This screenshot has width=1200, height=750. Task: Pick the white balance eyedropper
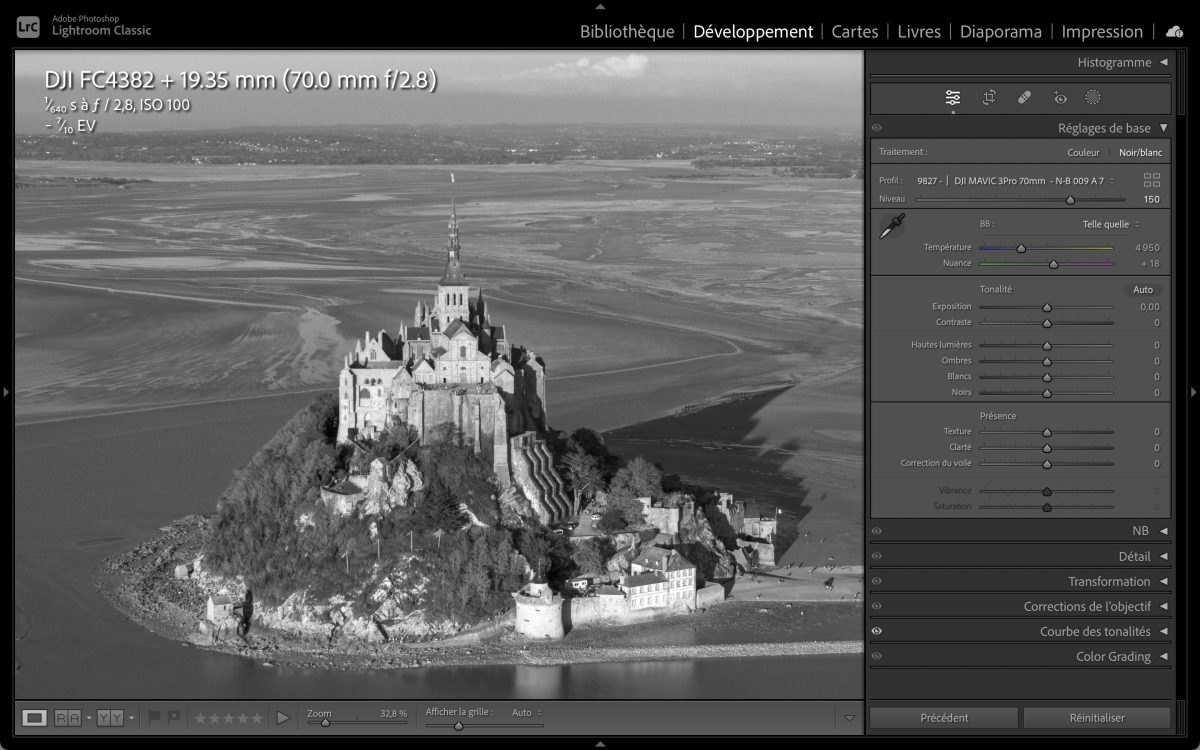(891, 227)
